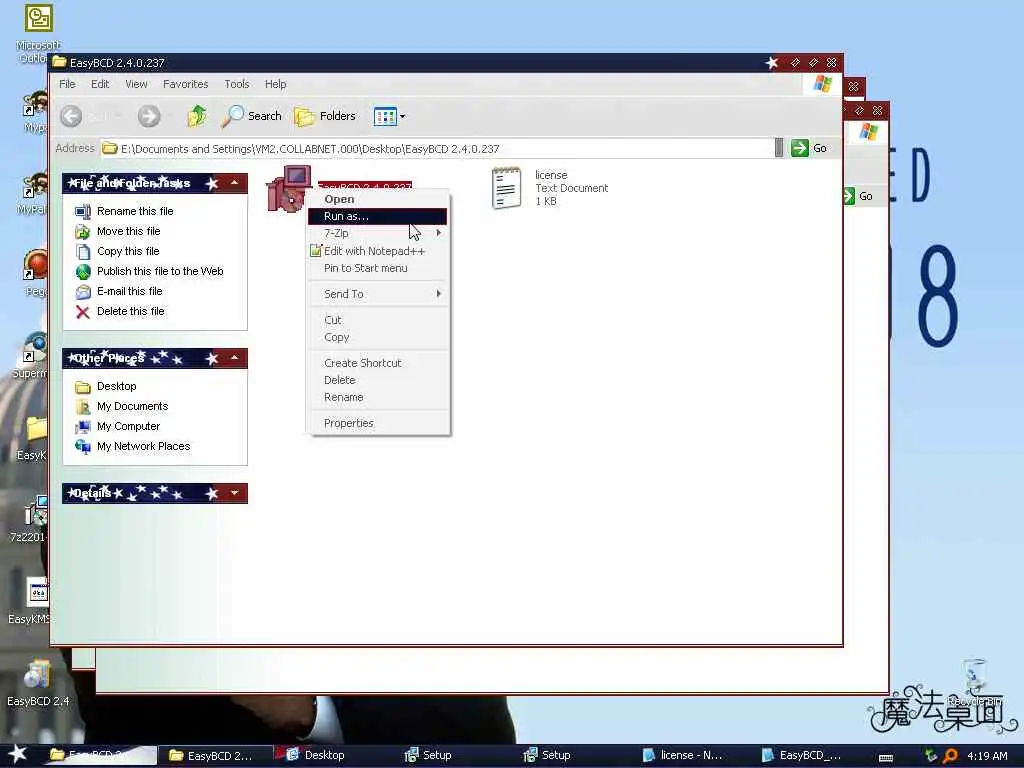Go up one folder level icon
Image resolution: width=1024 pixels, height=768 pixels.
[197, 116]
